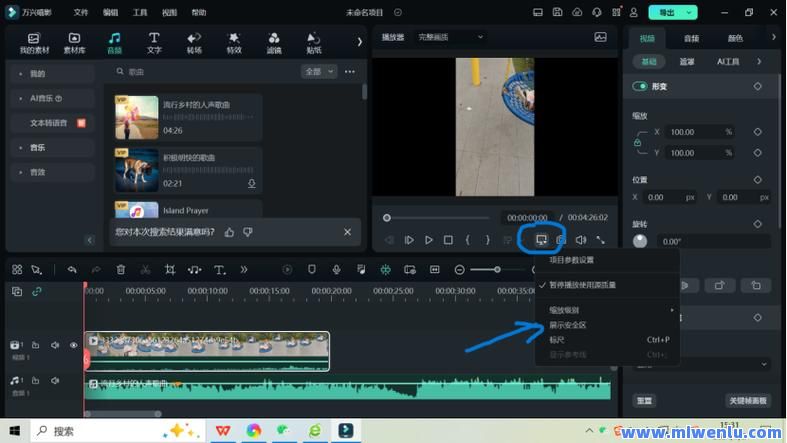This screenshot has height=443, width=787.
Task: Click the timeline zoom slider
Action: pos(497,270)
